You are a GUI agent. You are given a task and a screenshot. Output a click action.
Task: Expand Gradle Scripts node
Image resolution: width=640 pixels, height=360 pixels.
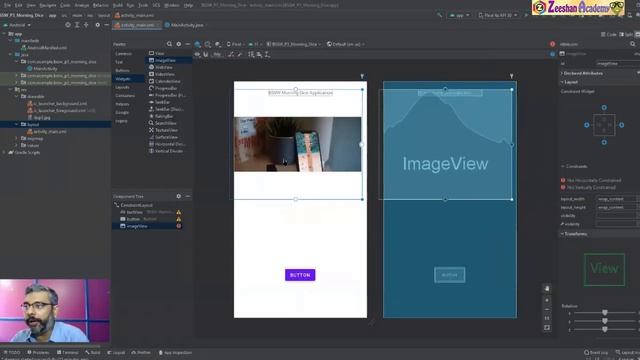click(x=4, y=152)
